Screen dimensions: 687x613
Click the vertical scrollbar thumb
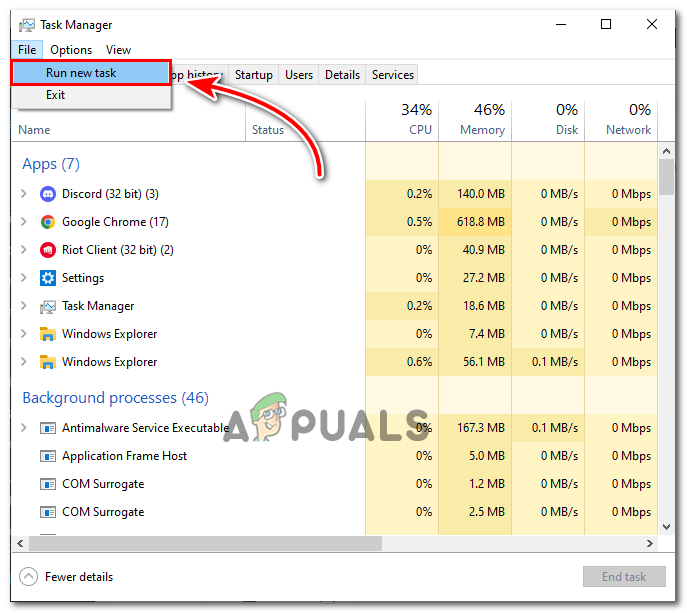666,177
